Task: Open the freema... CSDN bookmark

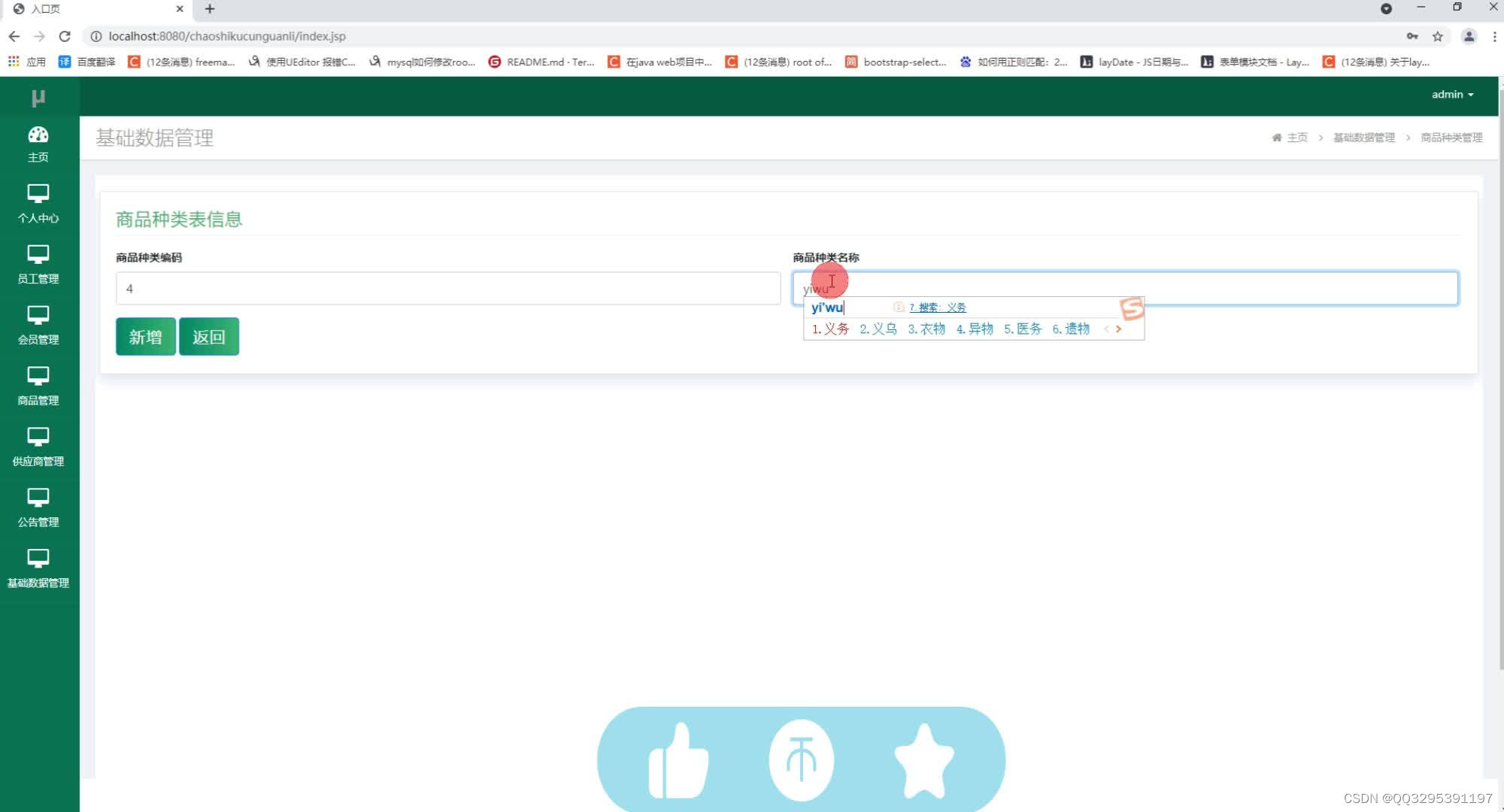Action: tap(181, 62)
